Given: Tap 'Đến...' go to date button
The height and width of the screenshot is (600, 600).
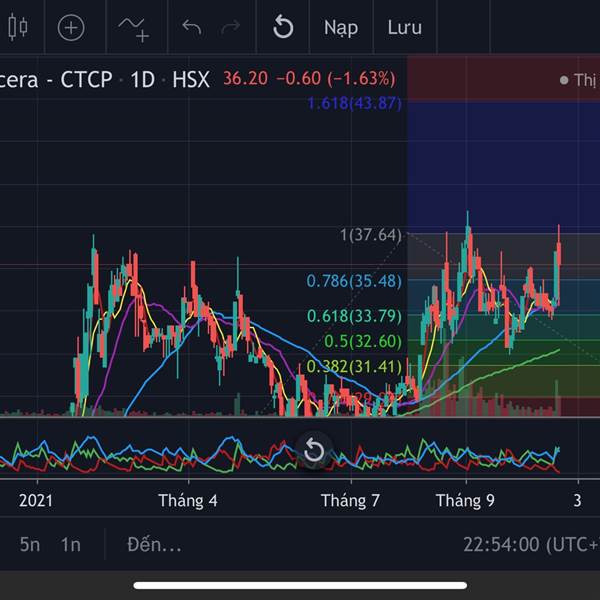Looking at the screenshot, I should [154, 545].
